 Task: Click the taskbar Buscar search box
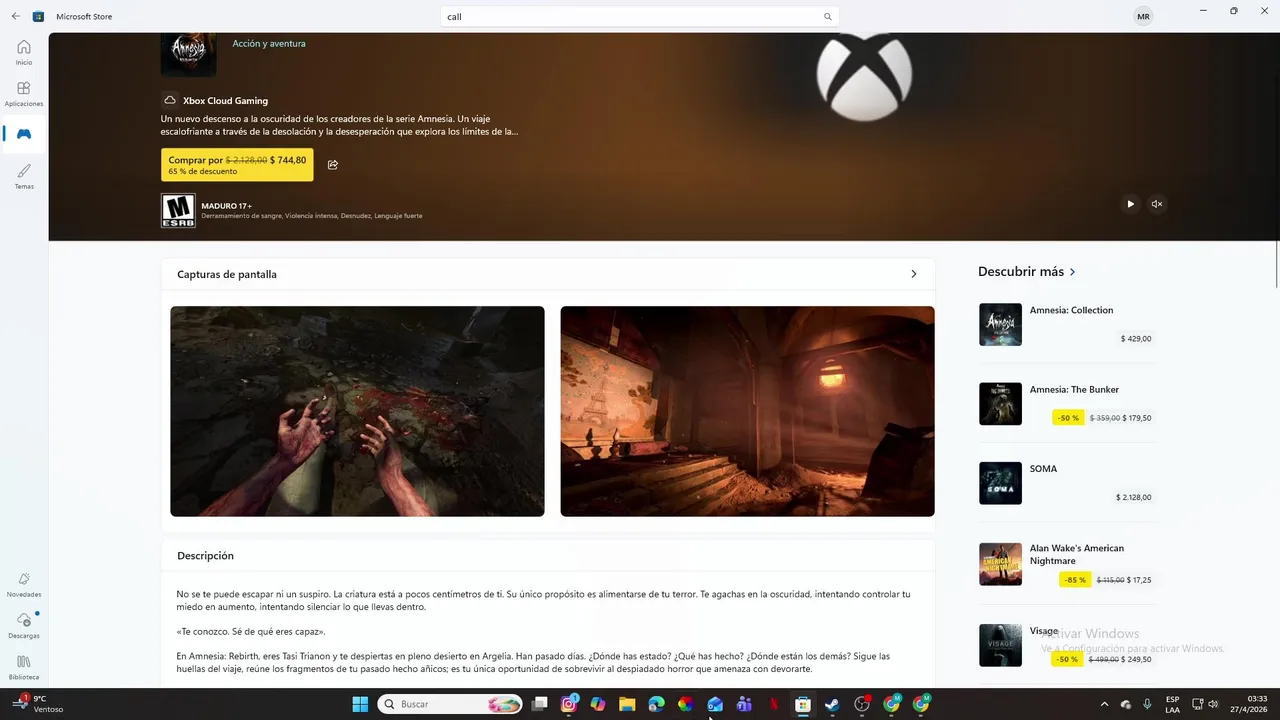point(452,704)
